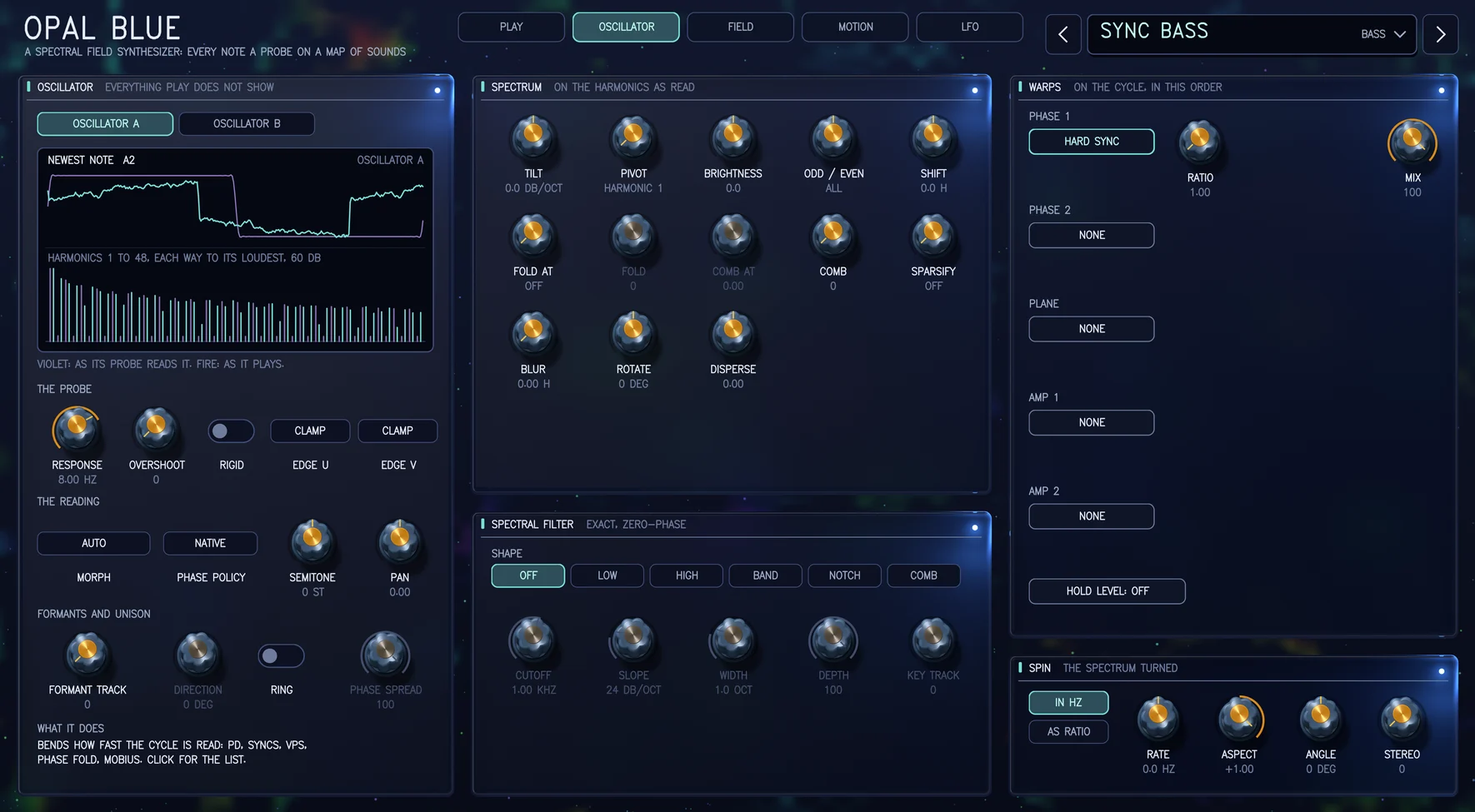Click the harmonics spectrum display

coord(235,306)
